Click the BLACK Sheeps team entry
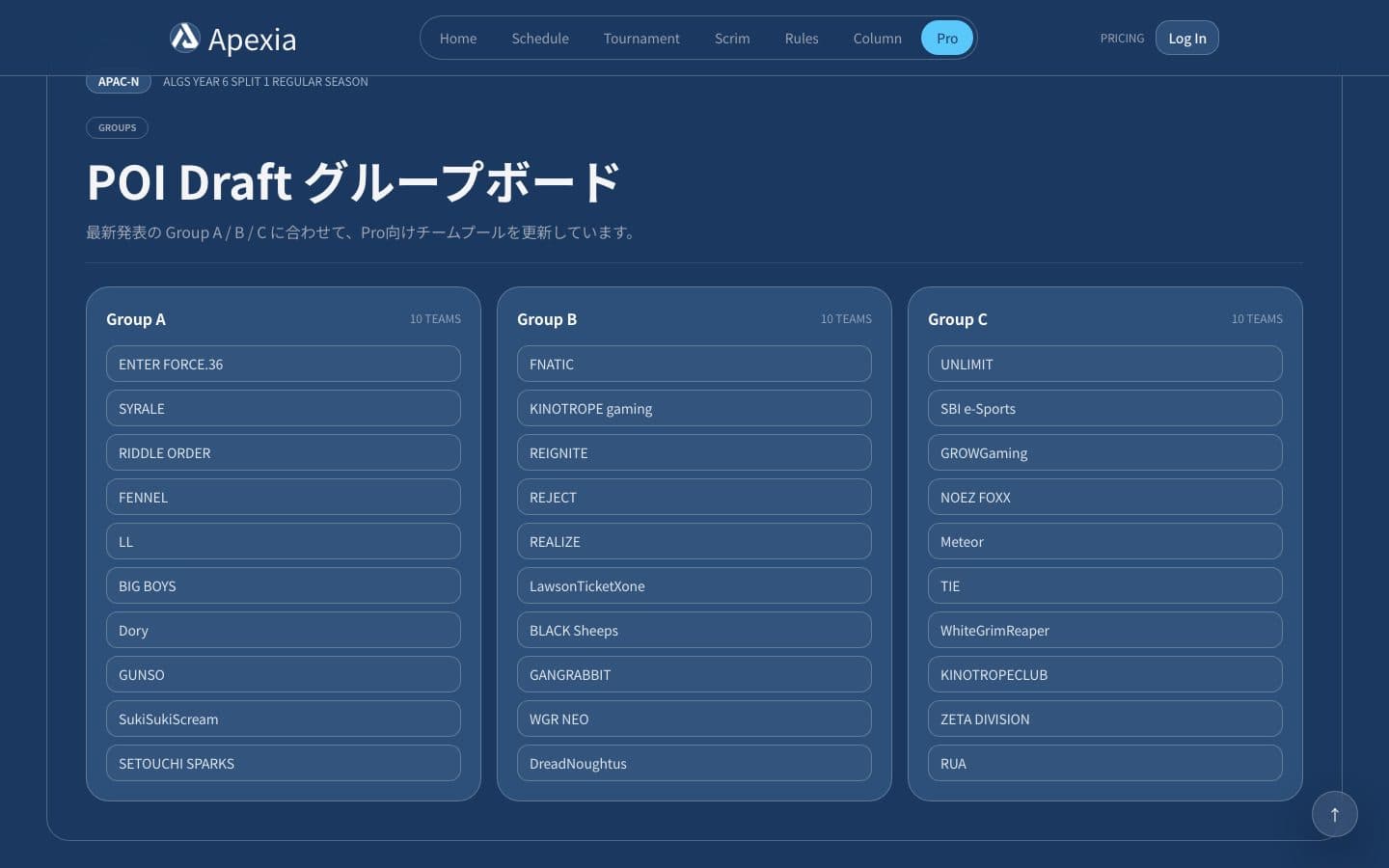 (x=694, y=630)
